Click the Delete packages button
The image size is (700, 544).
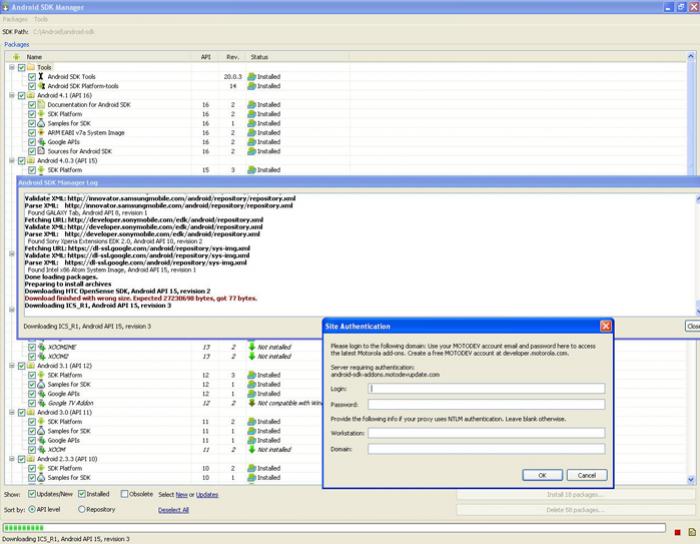[x=575, y=510]
